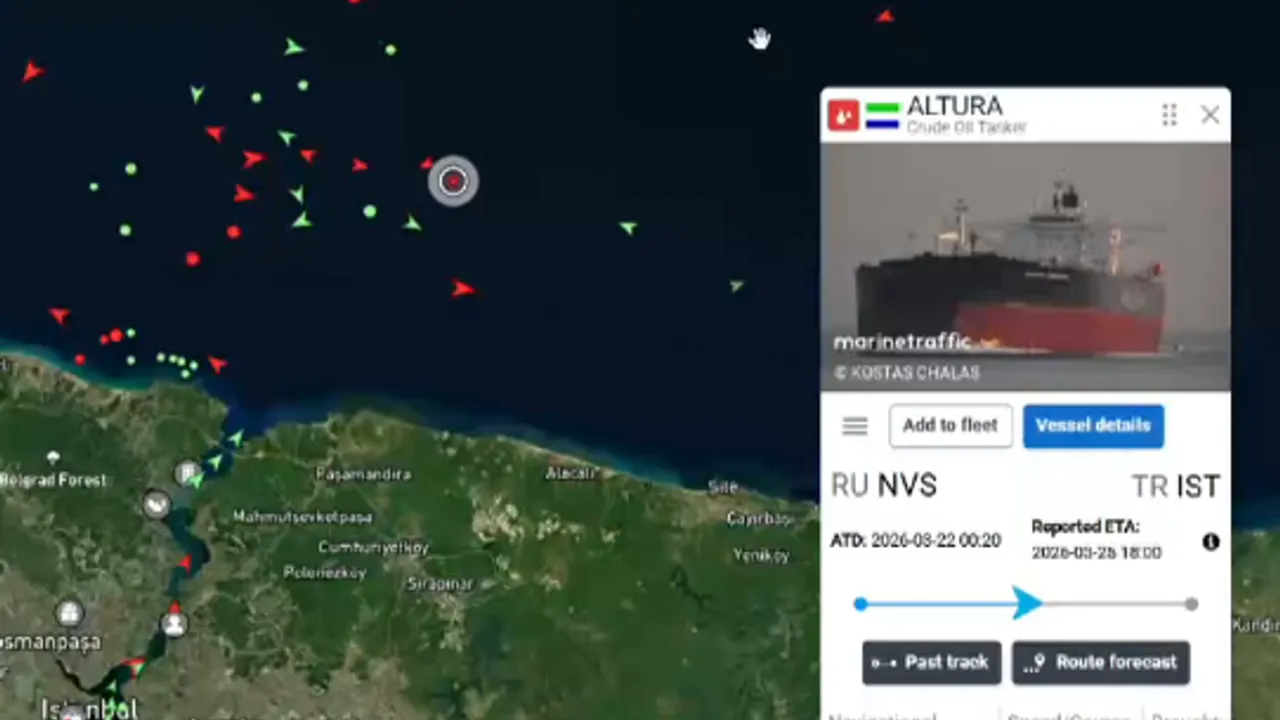
Task: Open the Reported ETA info icon
Action: tap(1211, 542)
